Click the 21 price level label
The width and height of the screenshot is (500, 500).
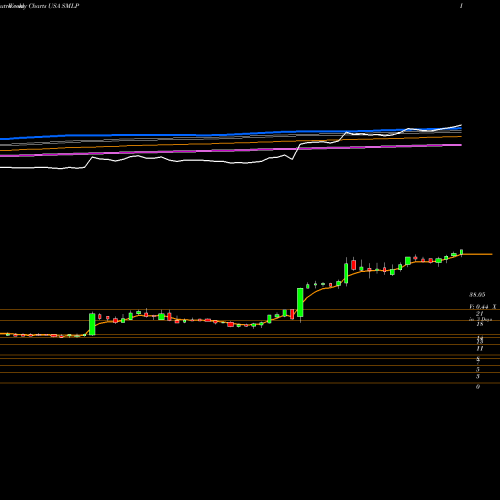[x=479, y=314]
